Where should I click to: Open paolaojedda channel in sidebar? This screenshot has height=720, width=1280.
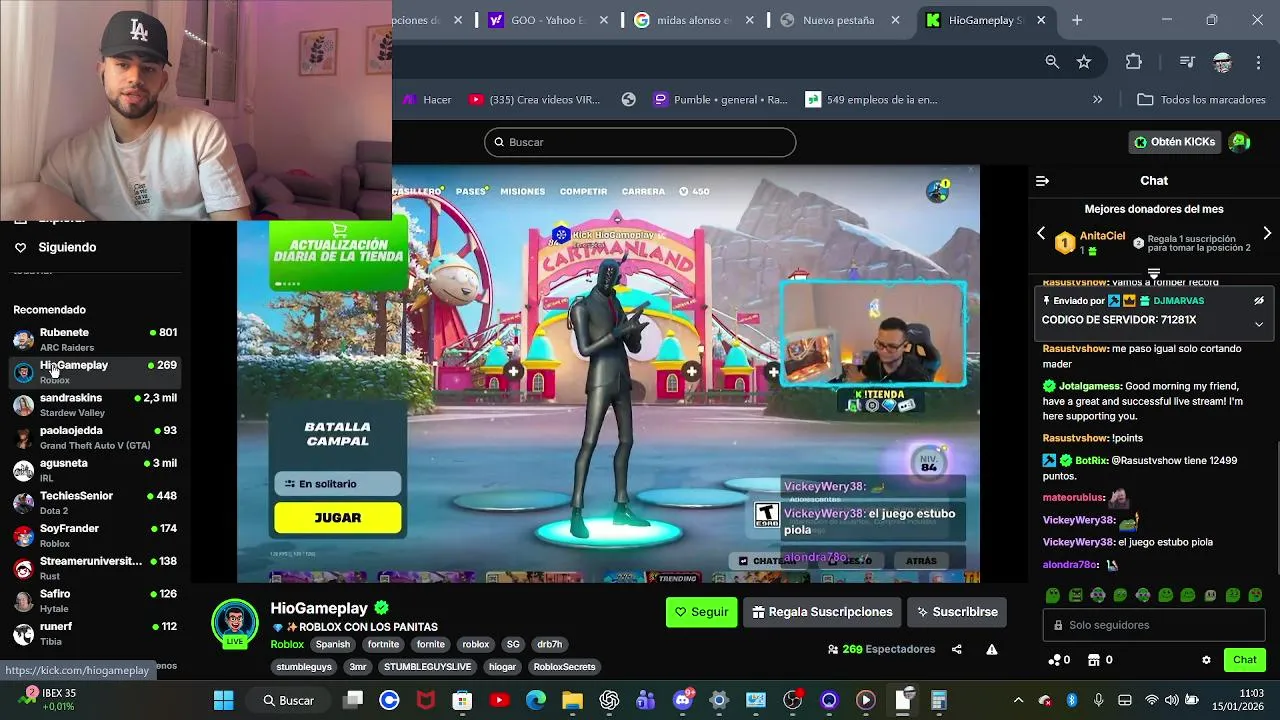(x=95, y=437)
